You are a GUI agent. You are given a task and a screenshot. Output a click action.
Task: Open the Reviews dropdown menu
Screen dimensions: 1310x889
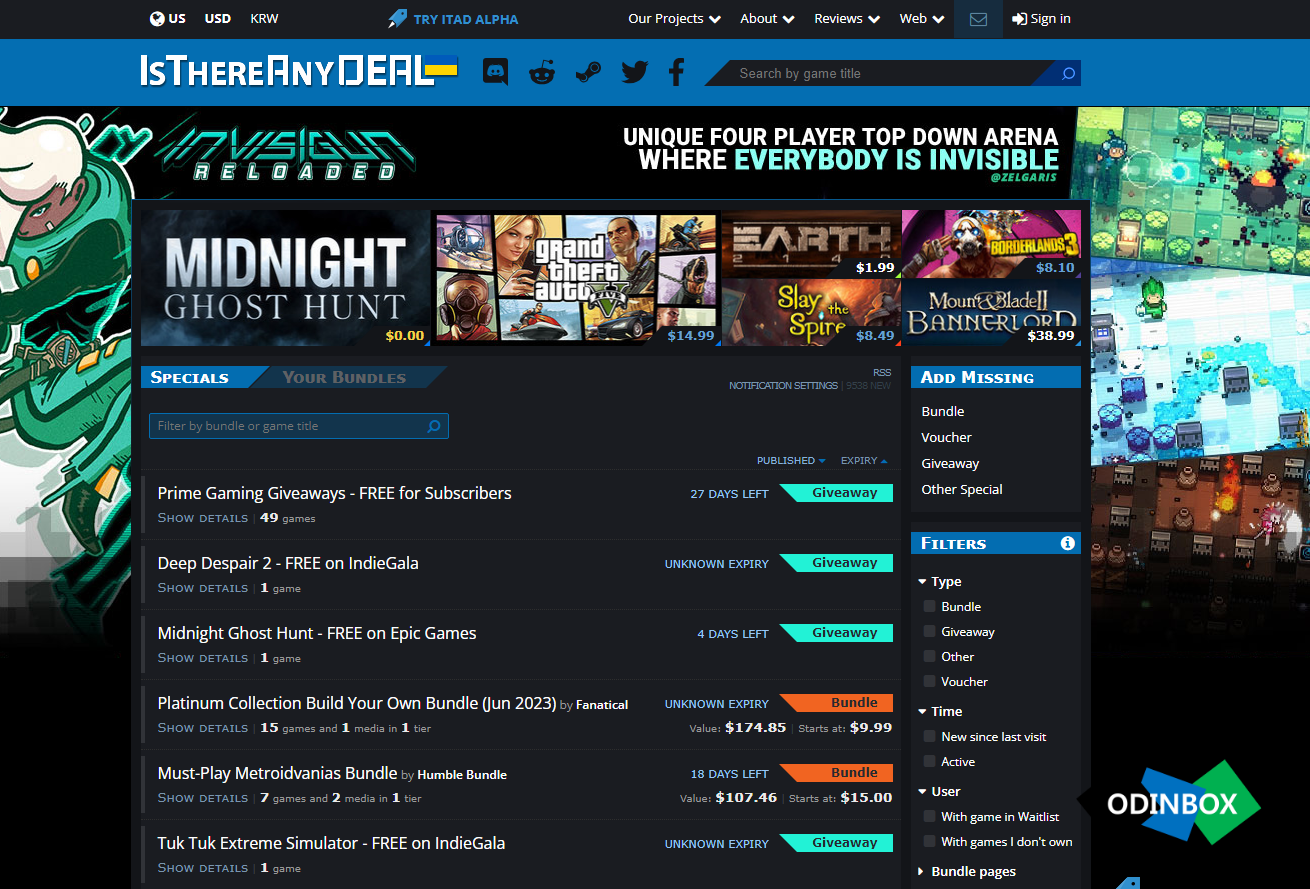[x=847, y=18]
